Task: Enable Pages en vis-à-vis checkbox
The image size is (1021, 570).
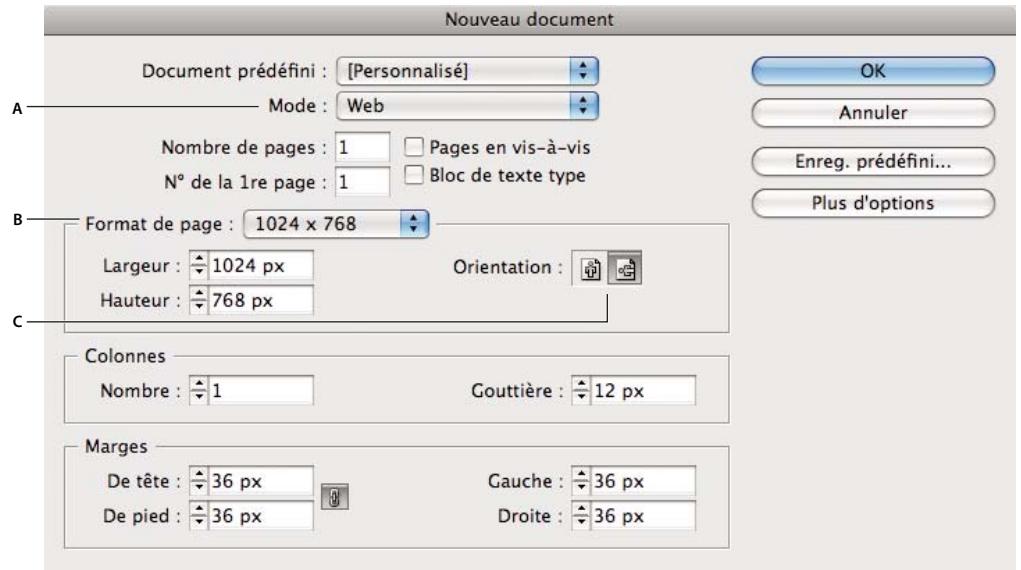Action: pos(413,147)
